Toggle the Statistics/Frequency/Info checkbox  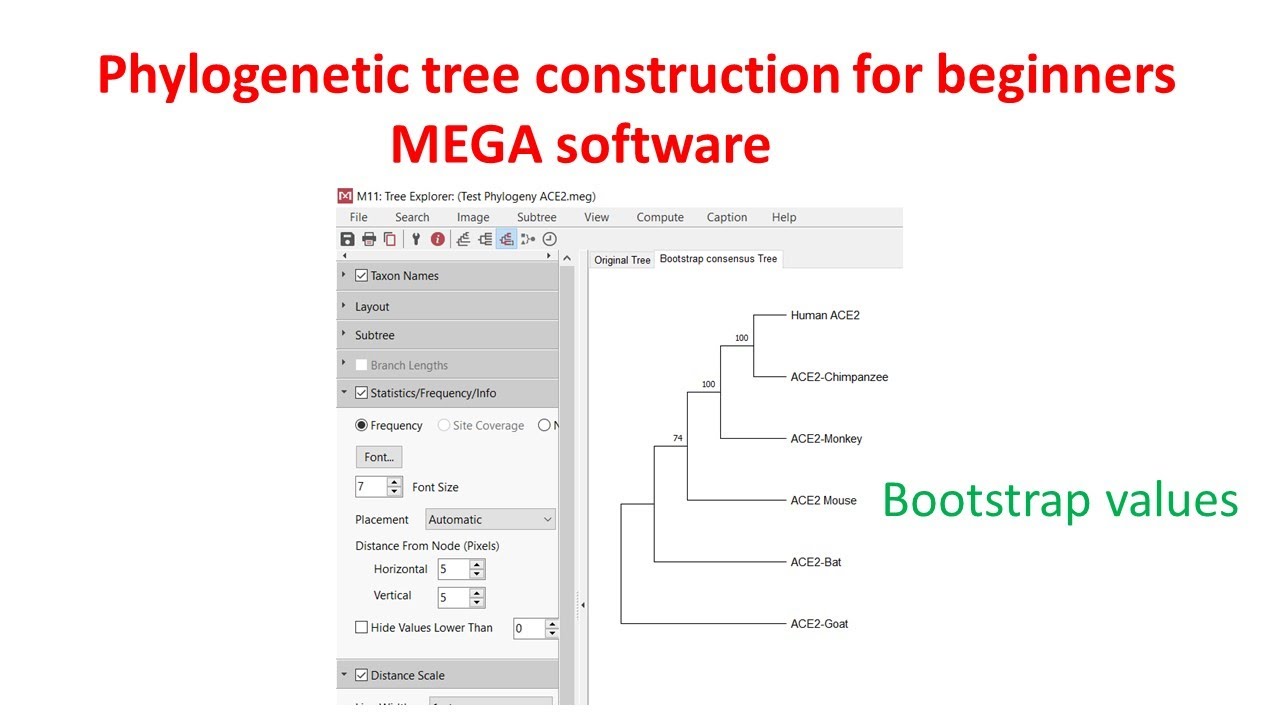coord(362,393)
